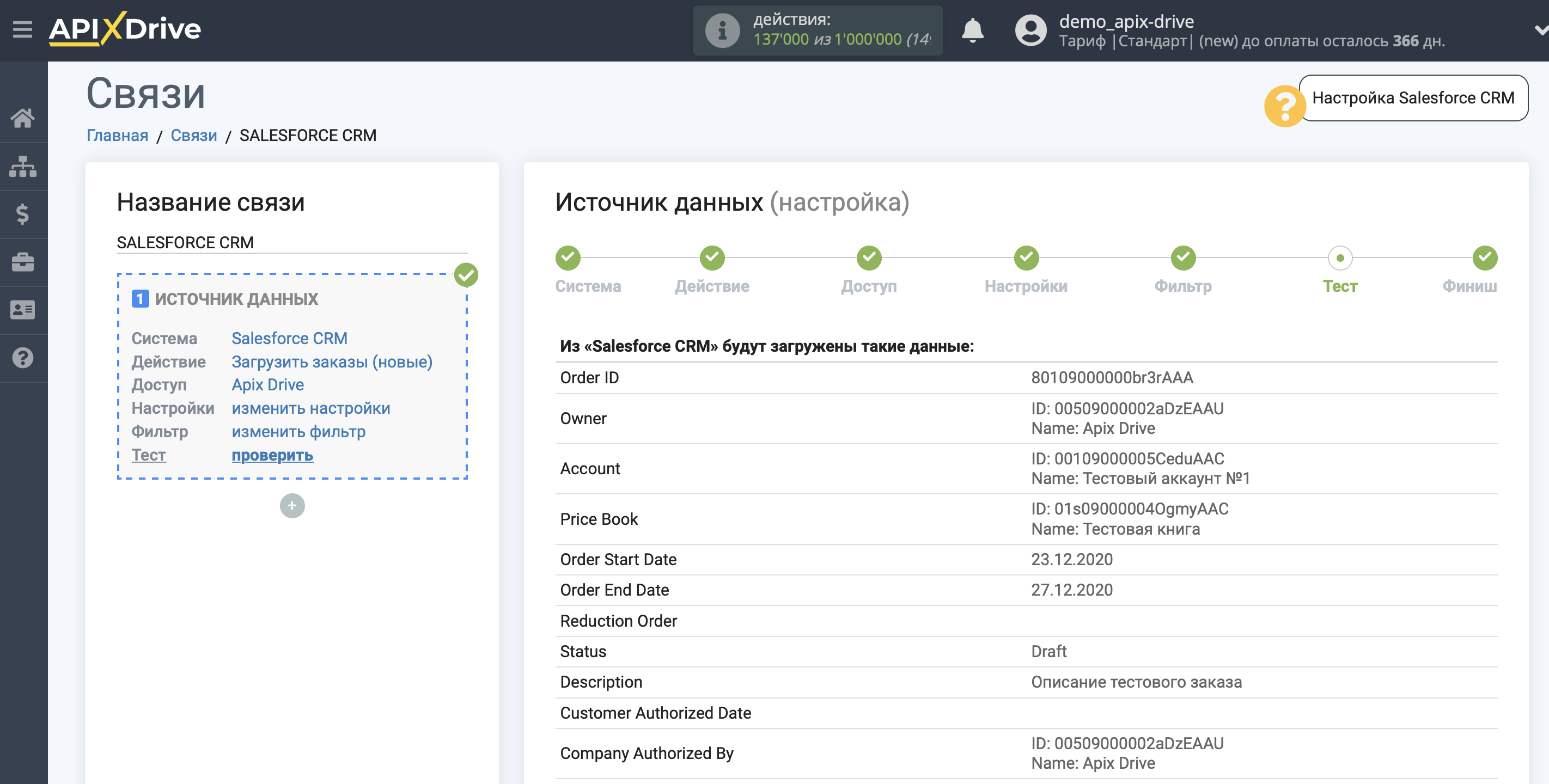Select Order Start Date value 23.12.2020
The height and width of the screenshot is (784, 1549).
point(1071,560)
